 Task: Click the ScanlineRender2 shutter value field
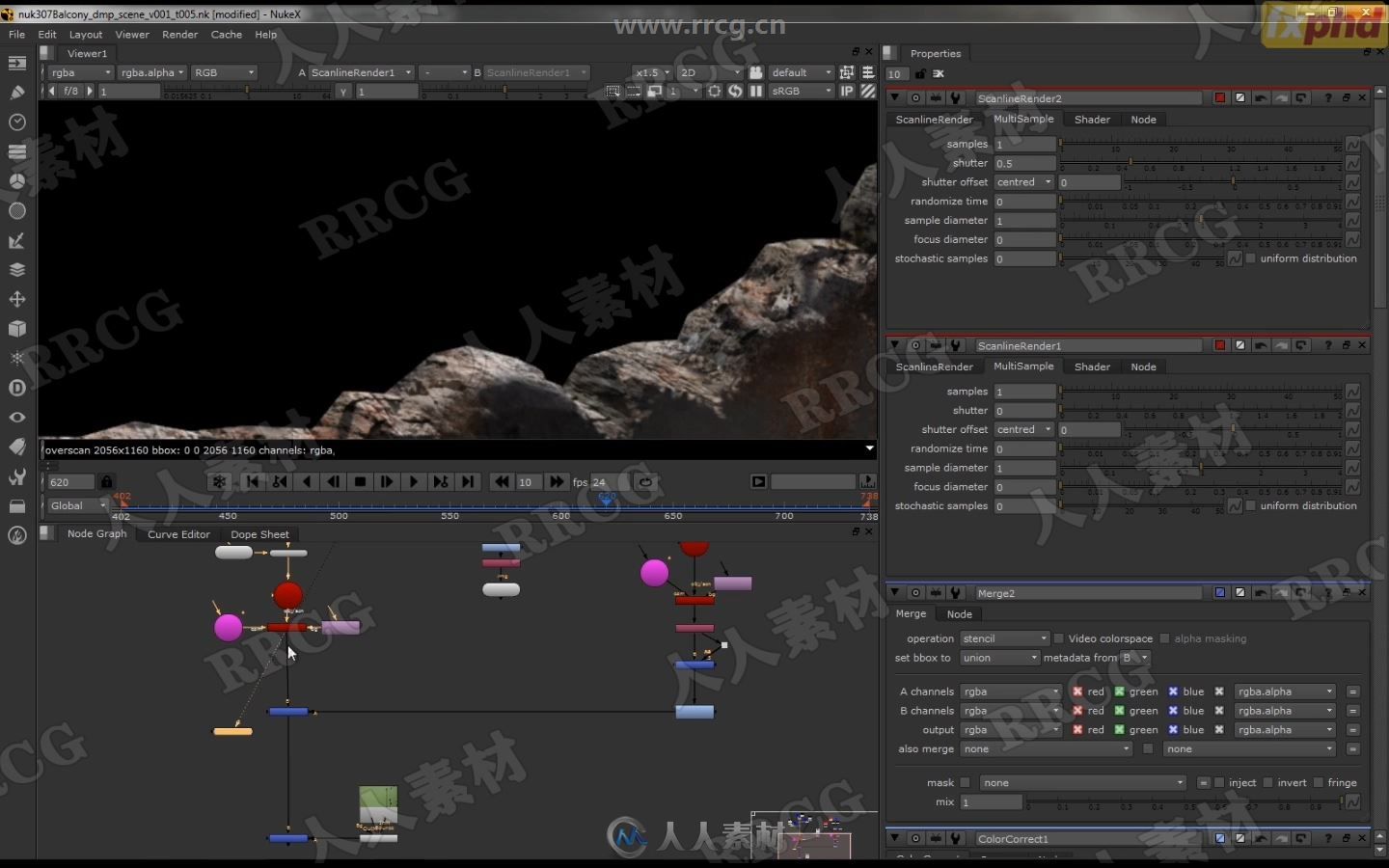(x=1024, y=163)
